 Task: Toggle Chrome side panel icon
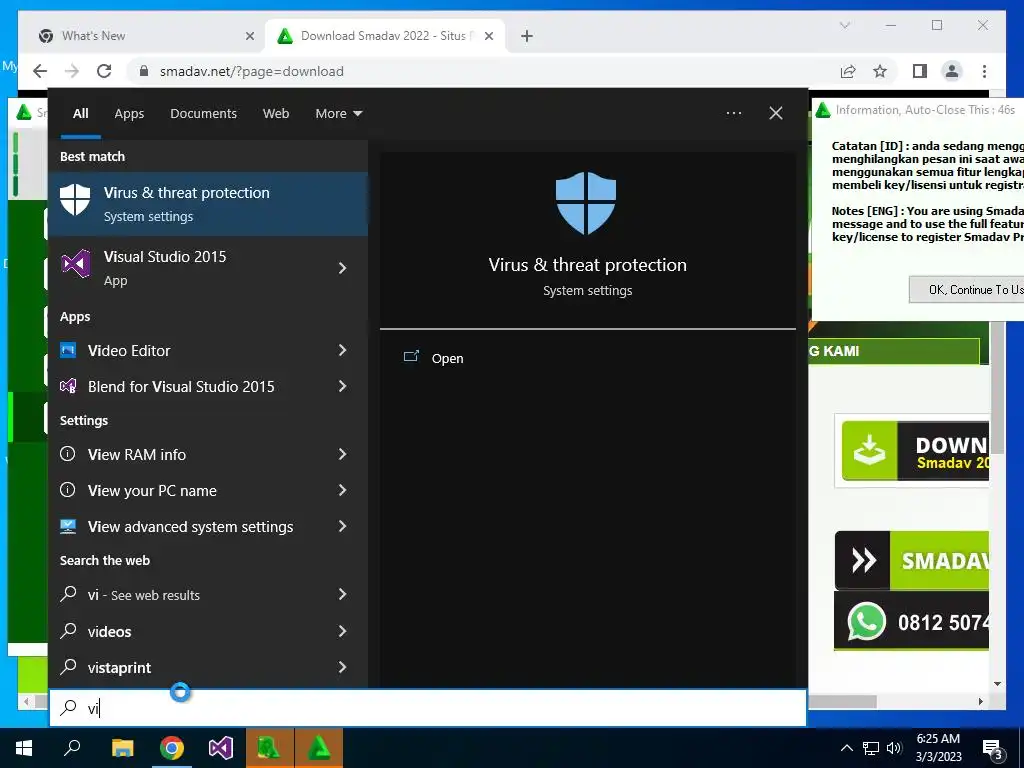point(920,71)
